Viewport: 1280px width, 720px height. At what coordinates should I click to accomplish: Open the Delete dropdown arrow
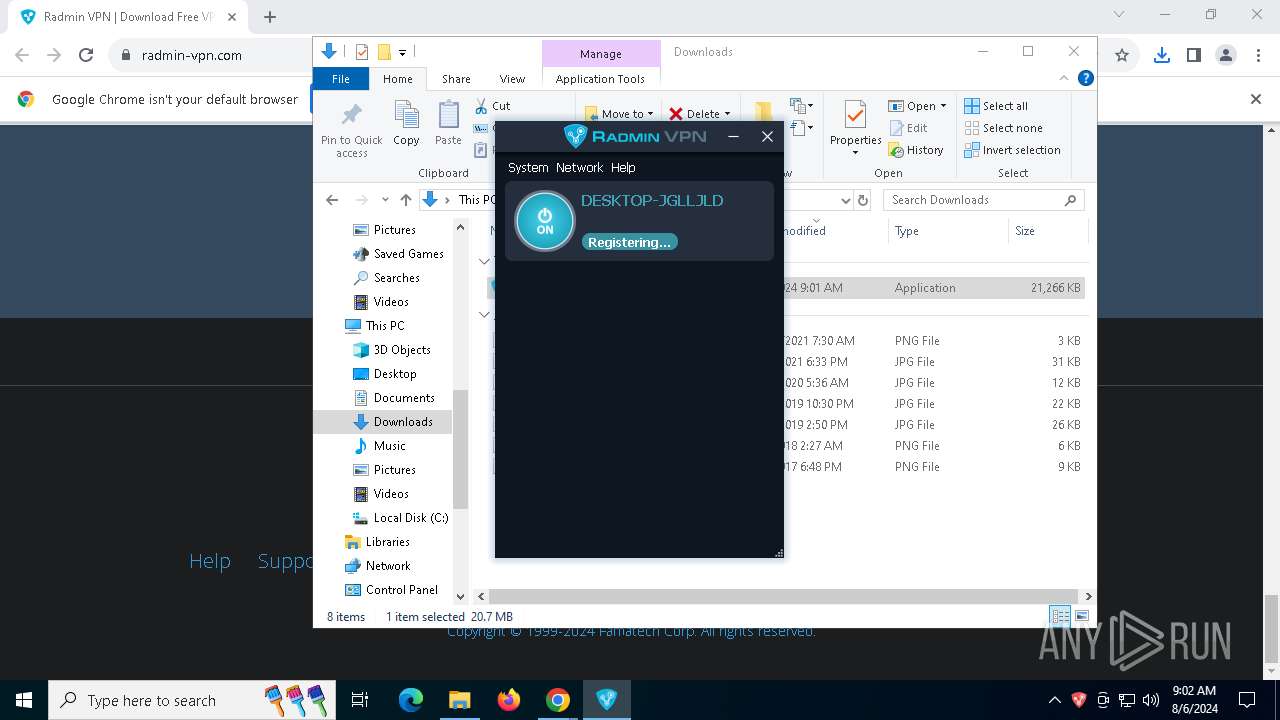point(727,114)
